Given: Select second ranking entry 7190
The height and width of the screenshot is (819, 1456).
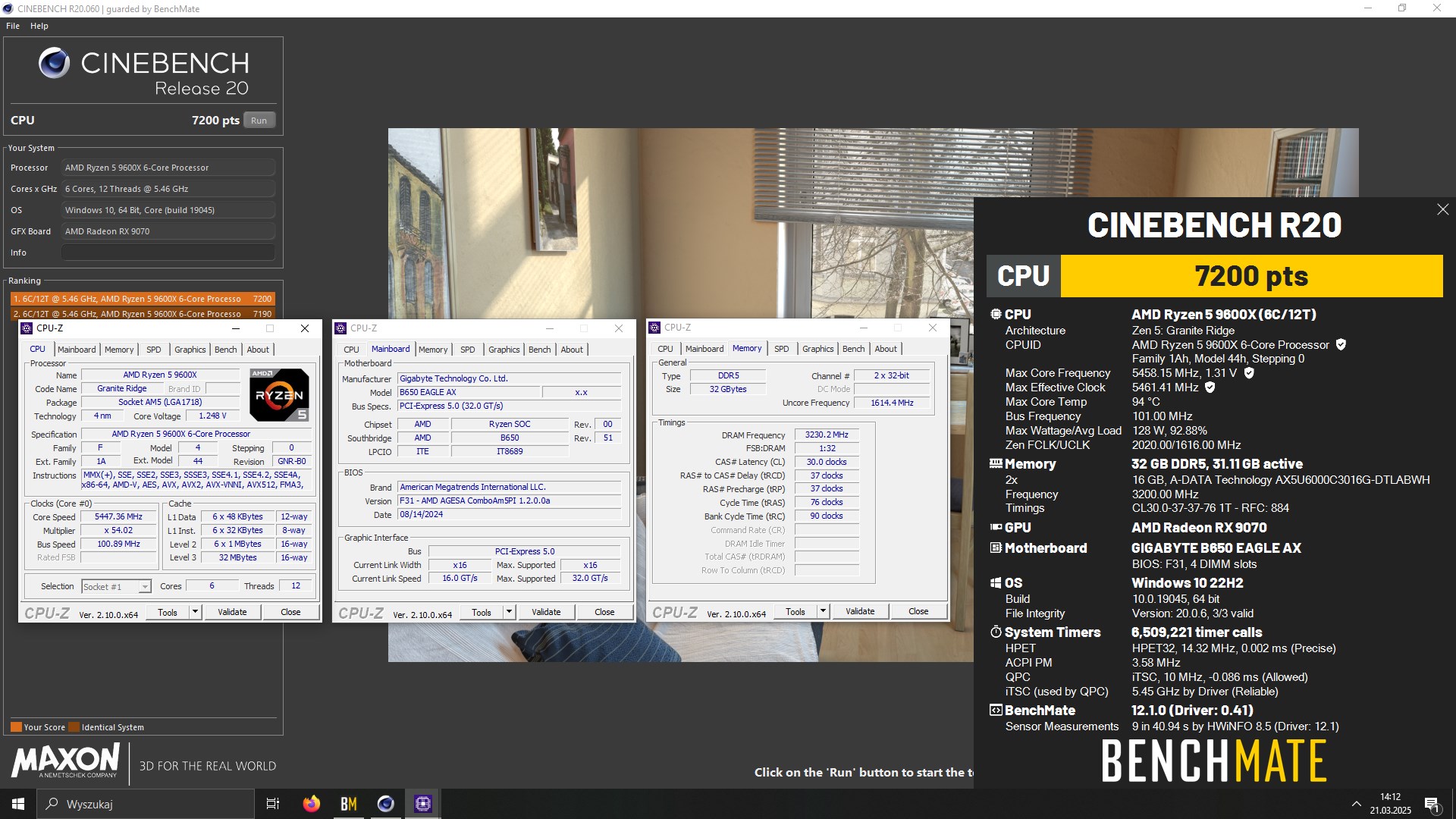Looking at the screenshot, I should 143,313.
